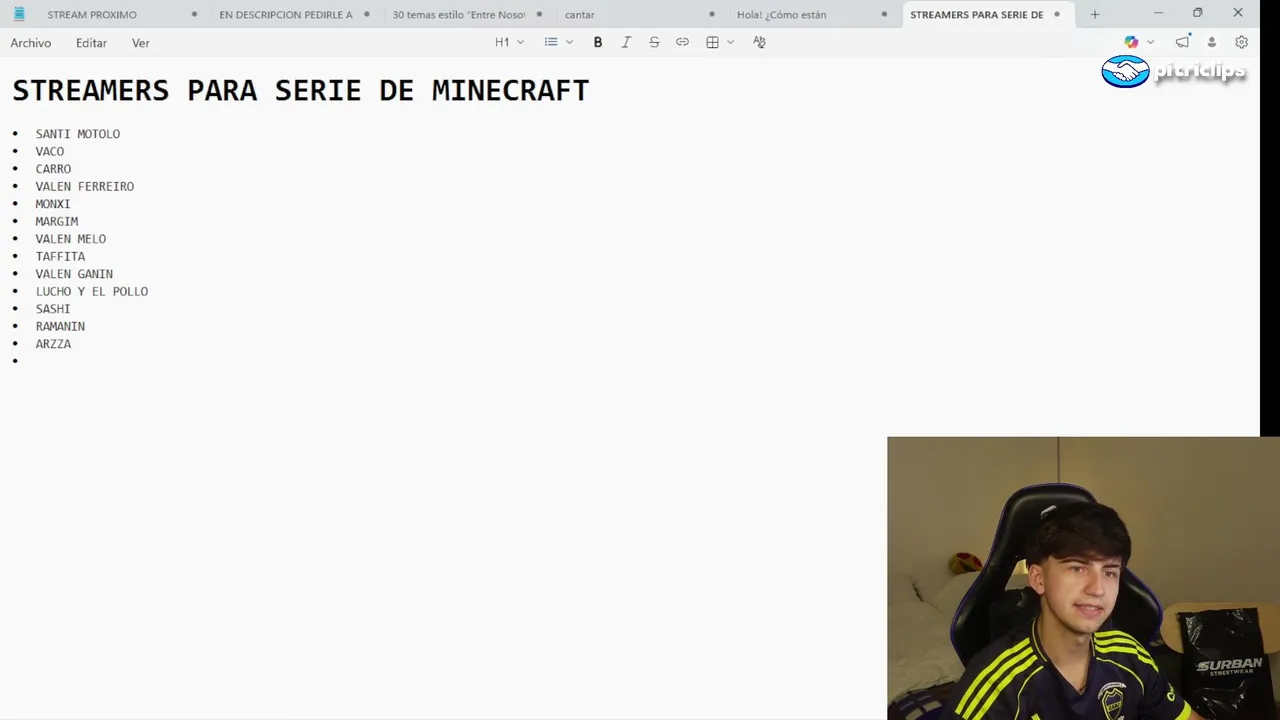Open the Editar menu
This screenshot has height=720, width=1280.
[x=91, y=43]
